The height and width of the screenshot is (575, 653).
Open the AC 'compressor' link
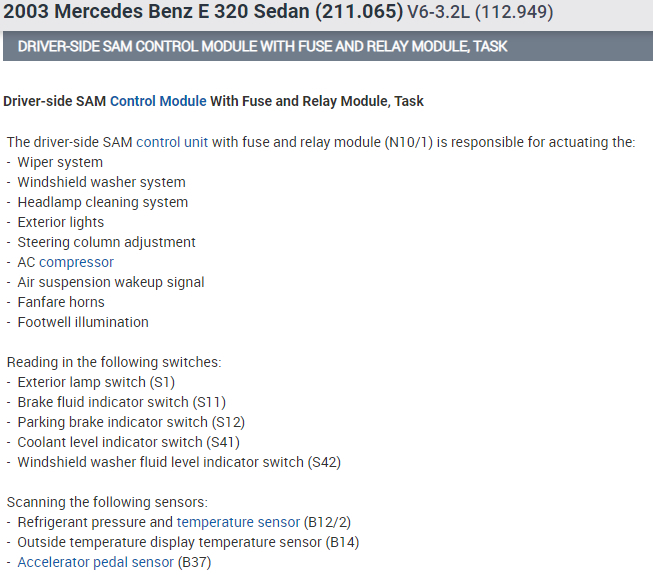(x=76, y=262)
